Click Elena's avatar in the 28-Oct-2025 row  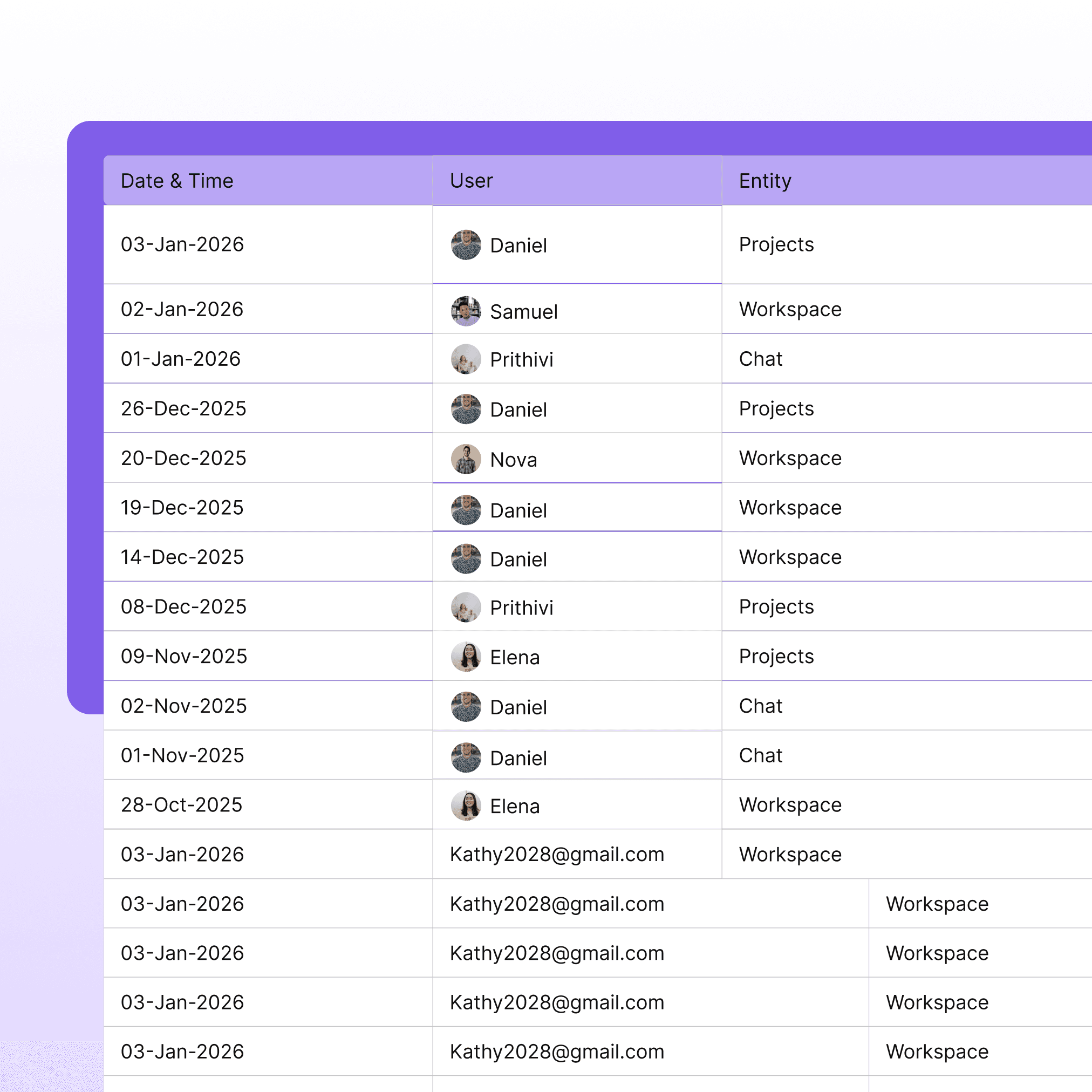tap(466, 806)
